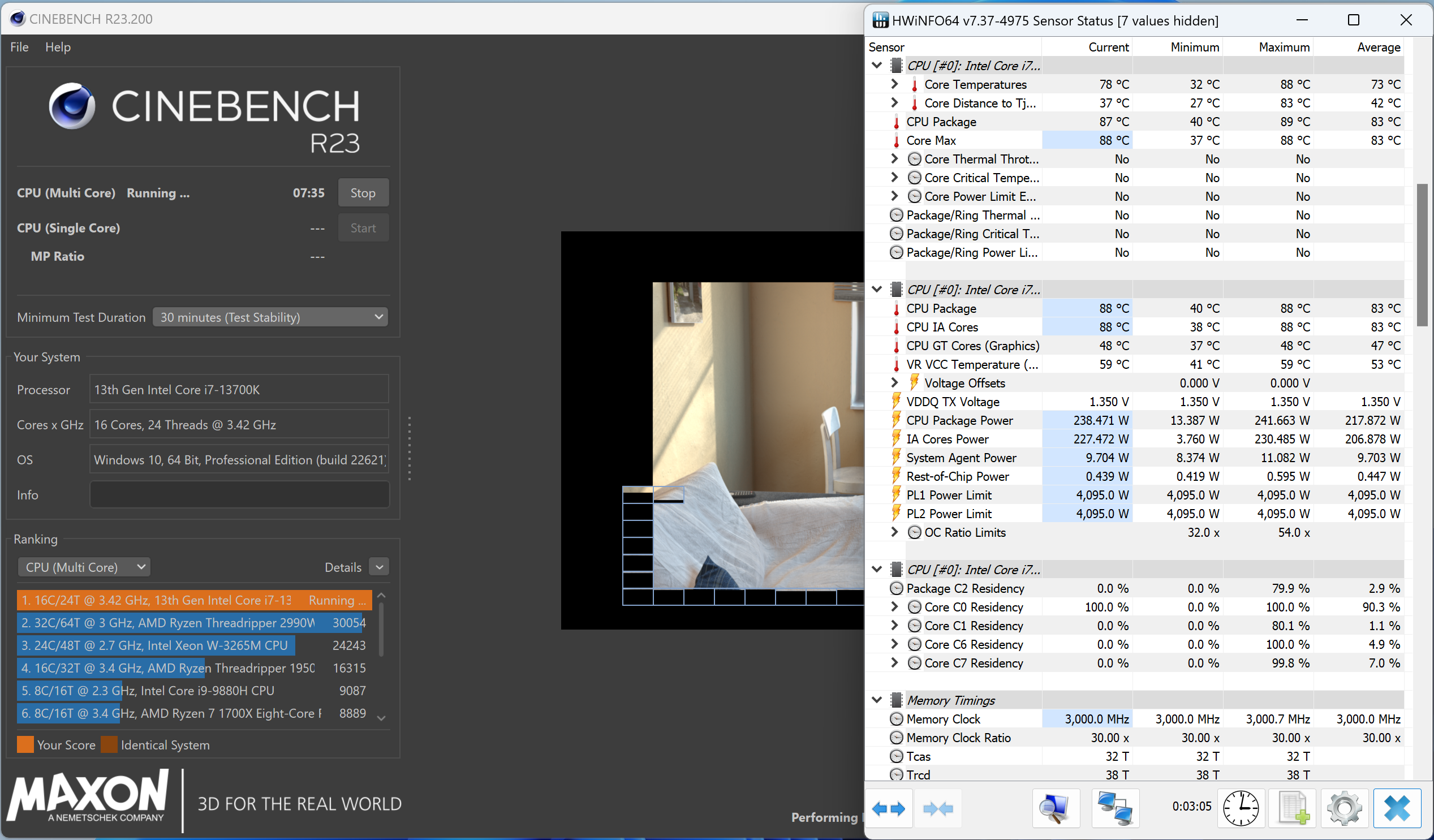The width and height of the screenshot is (1434, 840).
Task: Click the Minimum column header in HWiNFO
Action: (1177, 48)
